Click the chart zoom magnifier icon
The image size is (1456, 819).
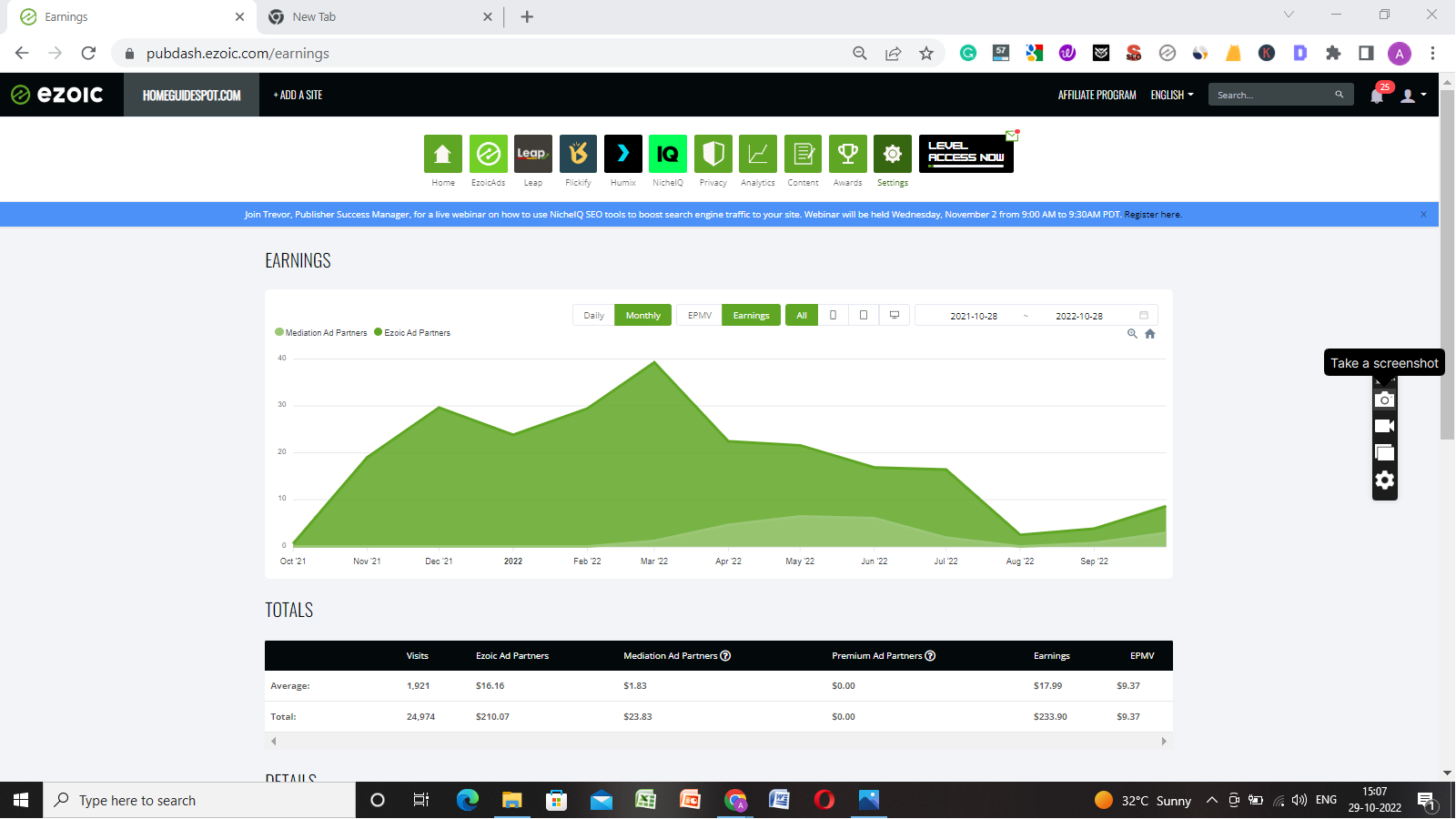point(1133,333)
